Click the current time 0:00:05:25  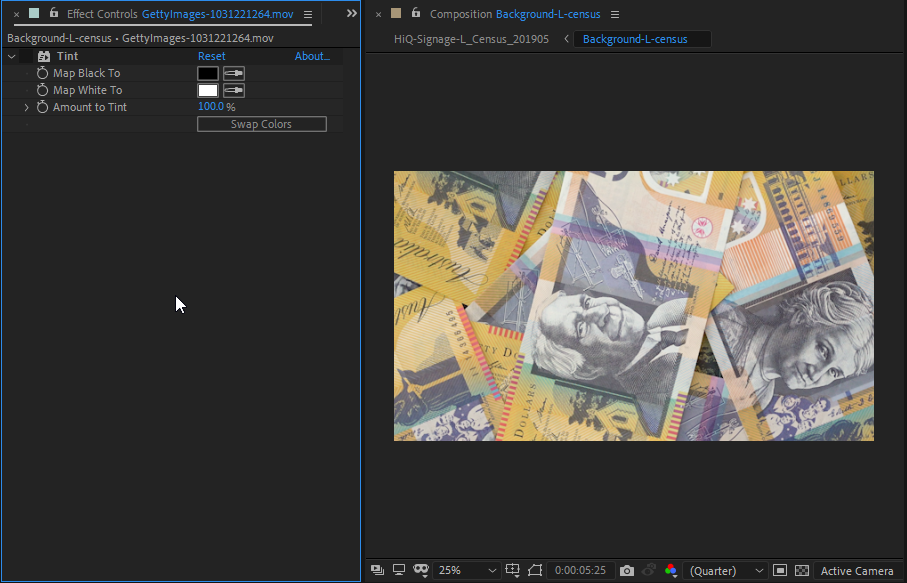click(x=580, y=570)
